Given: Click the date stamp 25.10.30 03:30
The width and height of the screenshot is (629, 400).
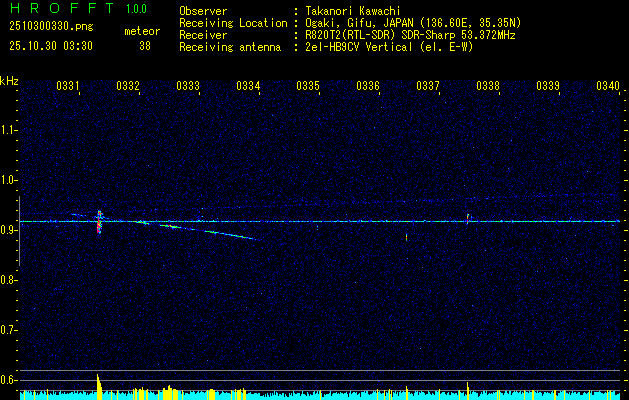Looking at the screenshot, I should click(x=51, y=46).
